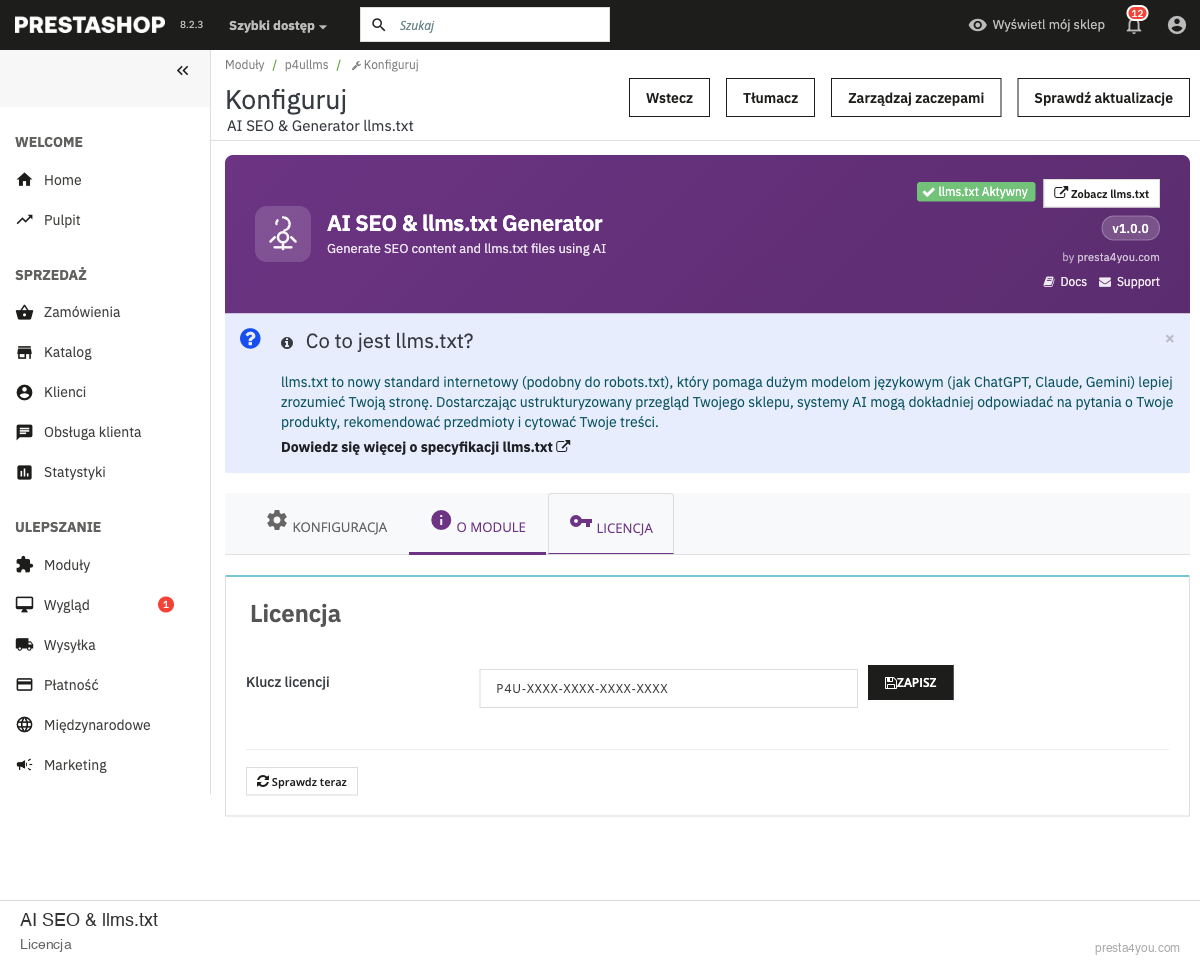
Task: Click the Wygląd red badge with 1
Action: click(x=166, y=604)
